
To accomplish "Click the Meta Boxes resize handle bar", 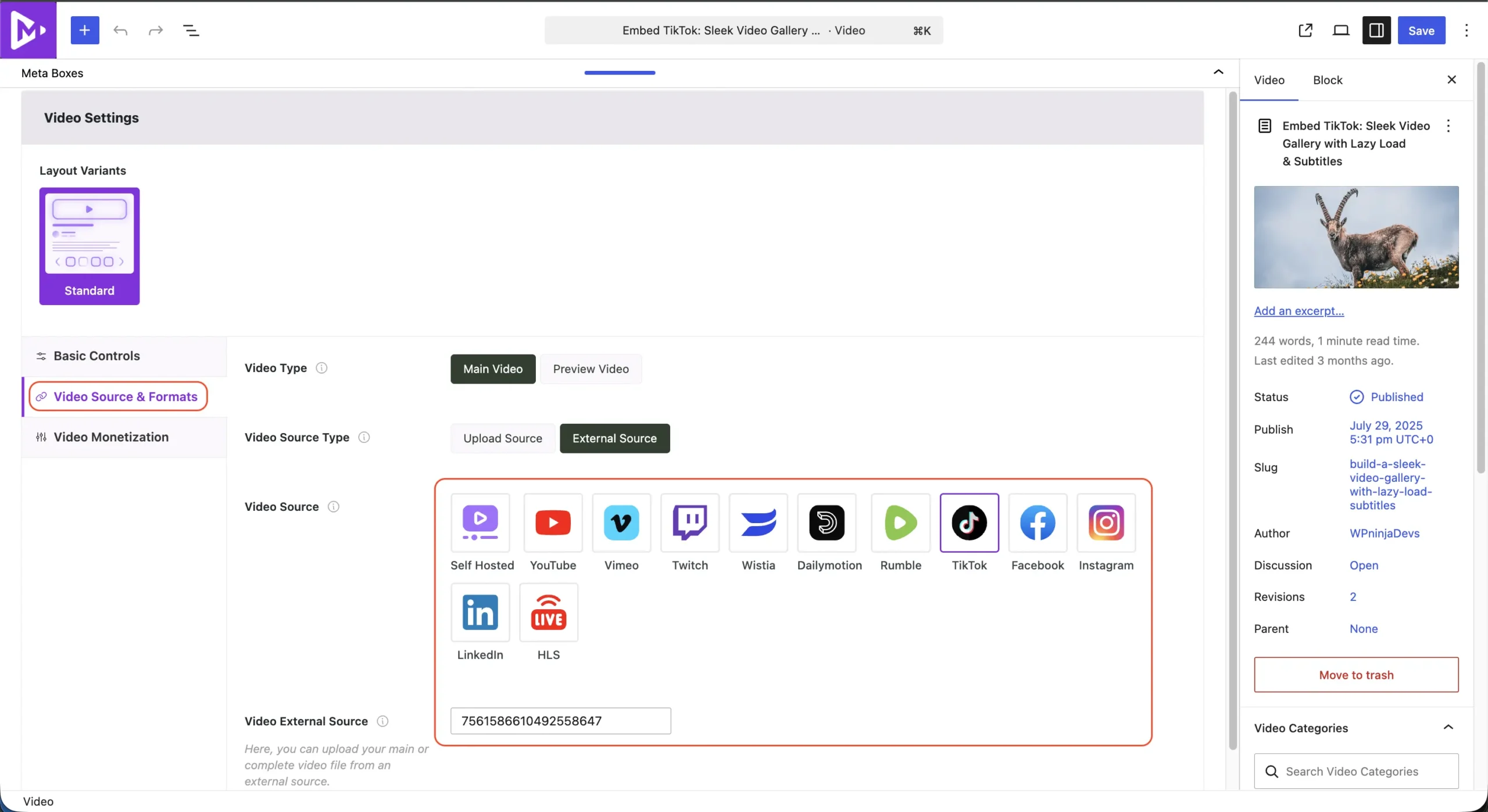I will click(620, 73).
